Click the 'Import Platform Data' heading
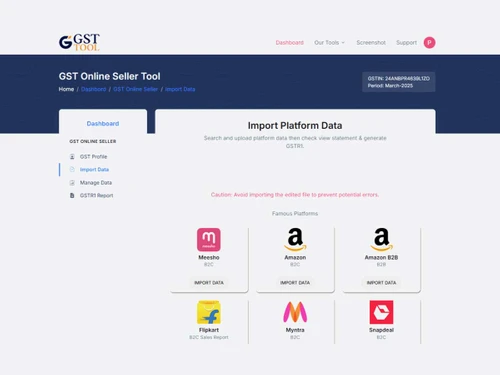This screenshot has width=500, height=375. tap(295, 126)
